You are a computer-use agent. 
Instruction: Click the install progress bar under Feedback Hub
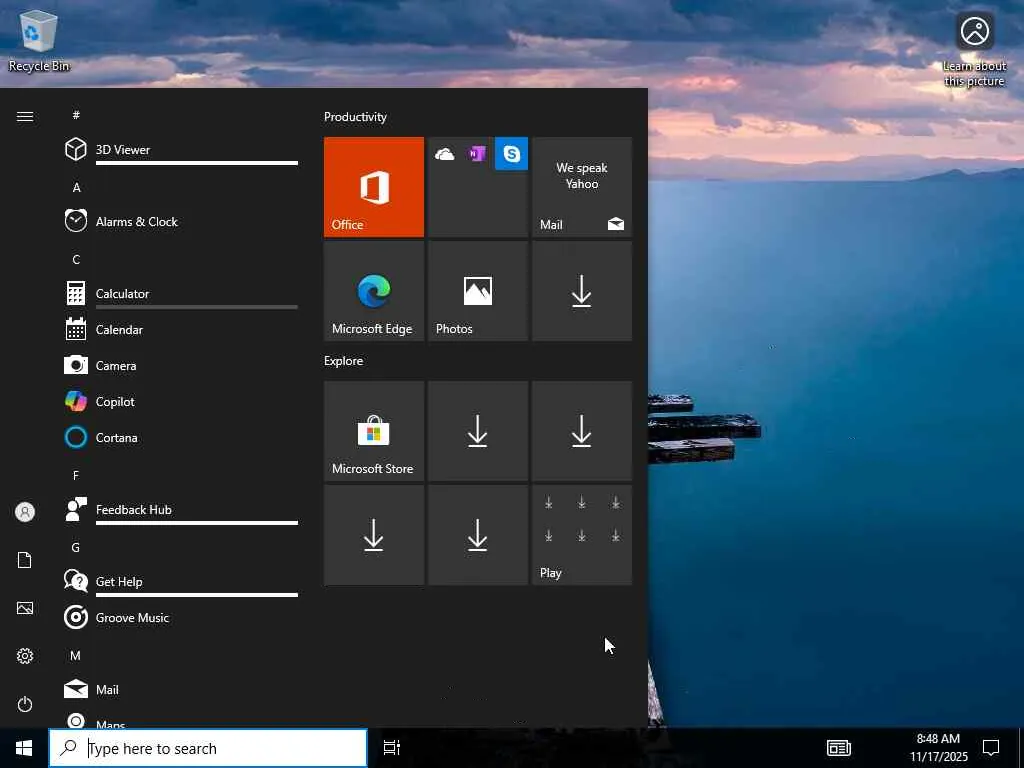point(197,522)
